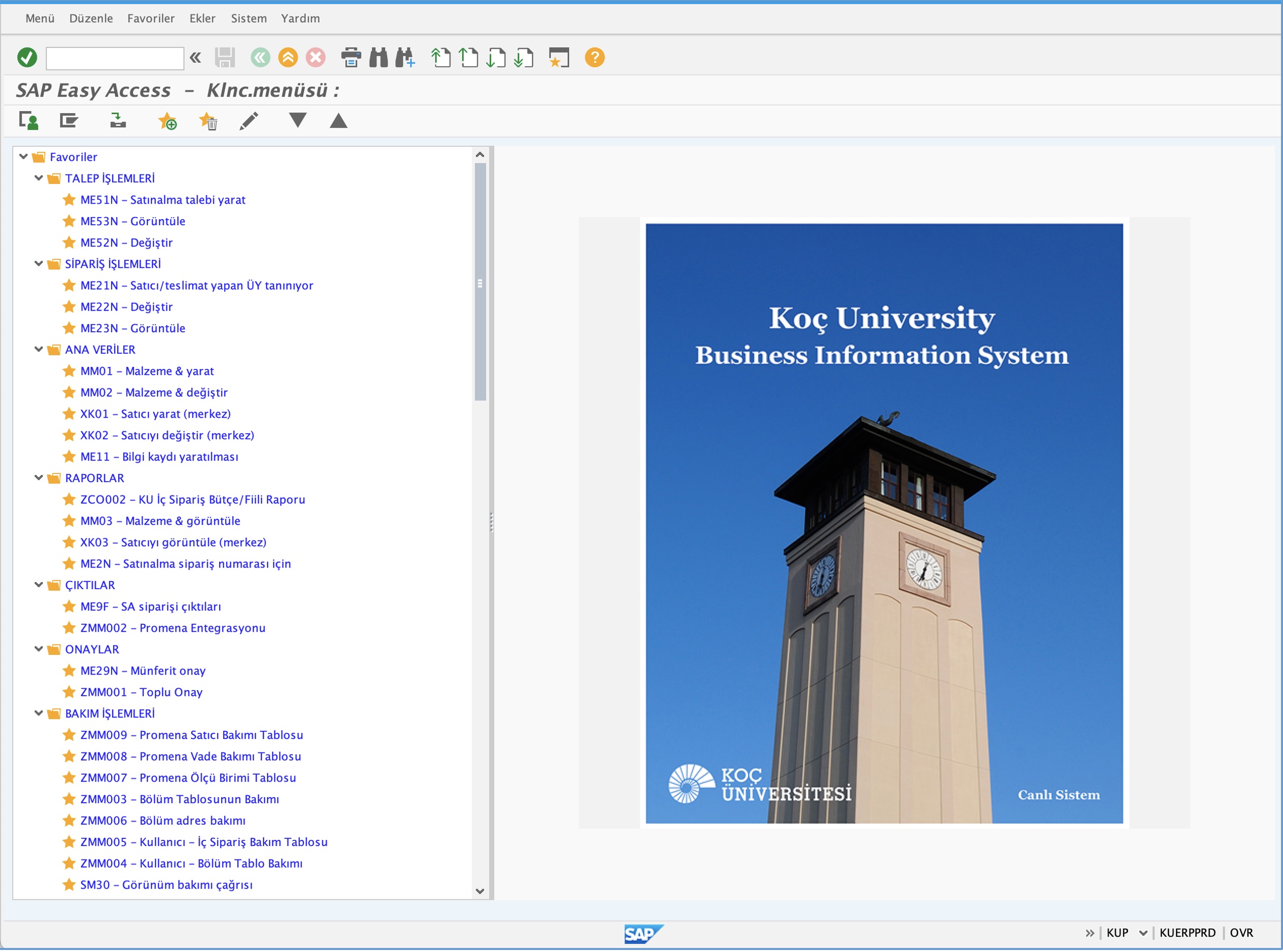The image size is (1283, 952).
Task: Click the green Enter checkmark icon
Action: pyautogui.click(x=27, y=57)
